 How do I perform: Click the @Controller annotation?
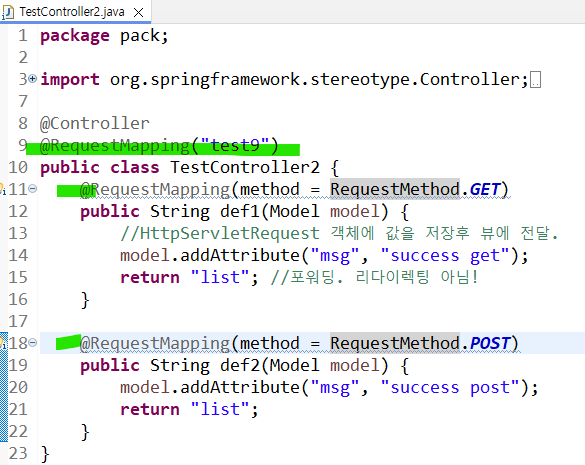point(95,124)
